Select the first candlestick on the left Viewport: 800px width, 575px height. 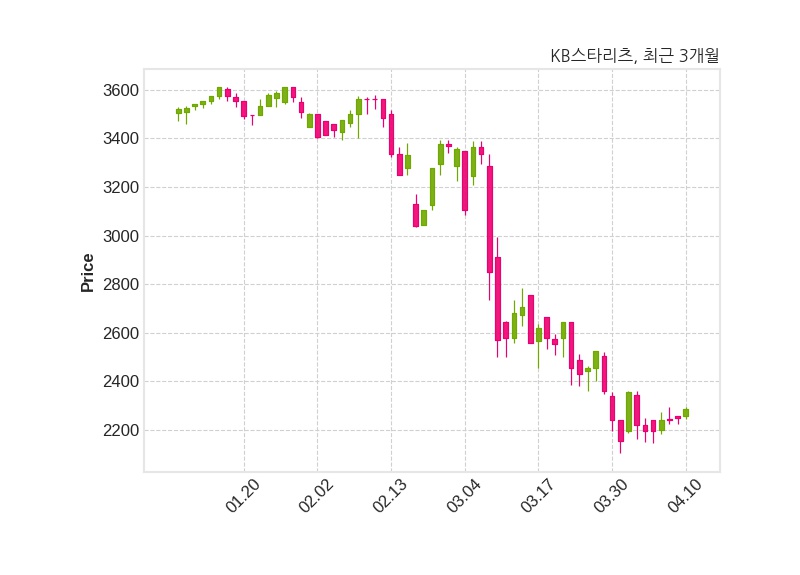tap(179, 111)
